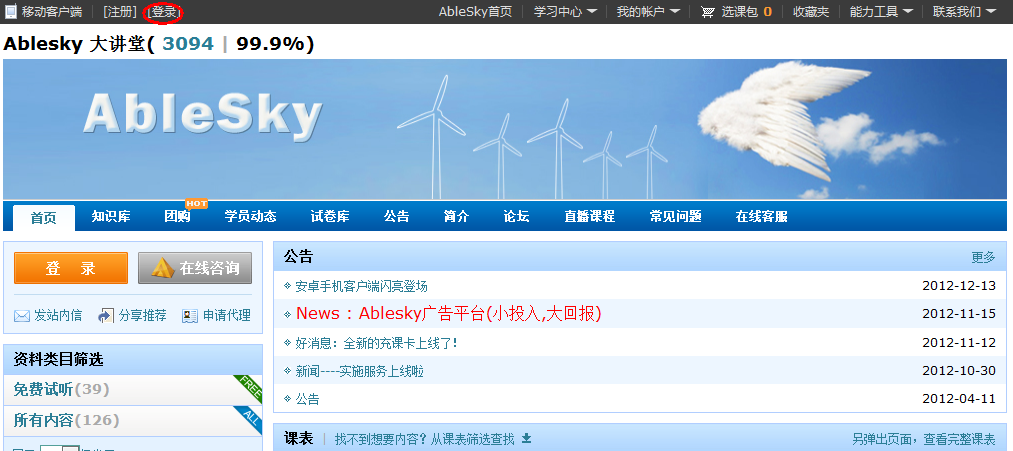Open announcement 新闻----实施服务上线啦
1013x451 pixels.
(x=359, y=371)
